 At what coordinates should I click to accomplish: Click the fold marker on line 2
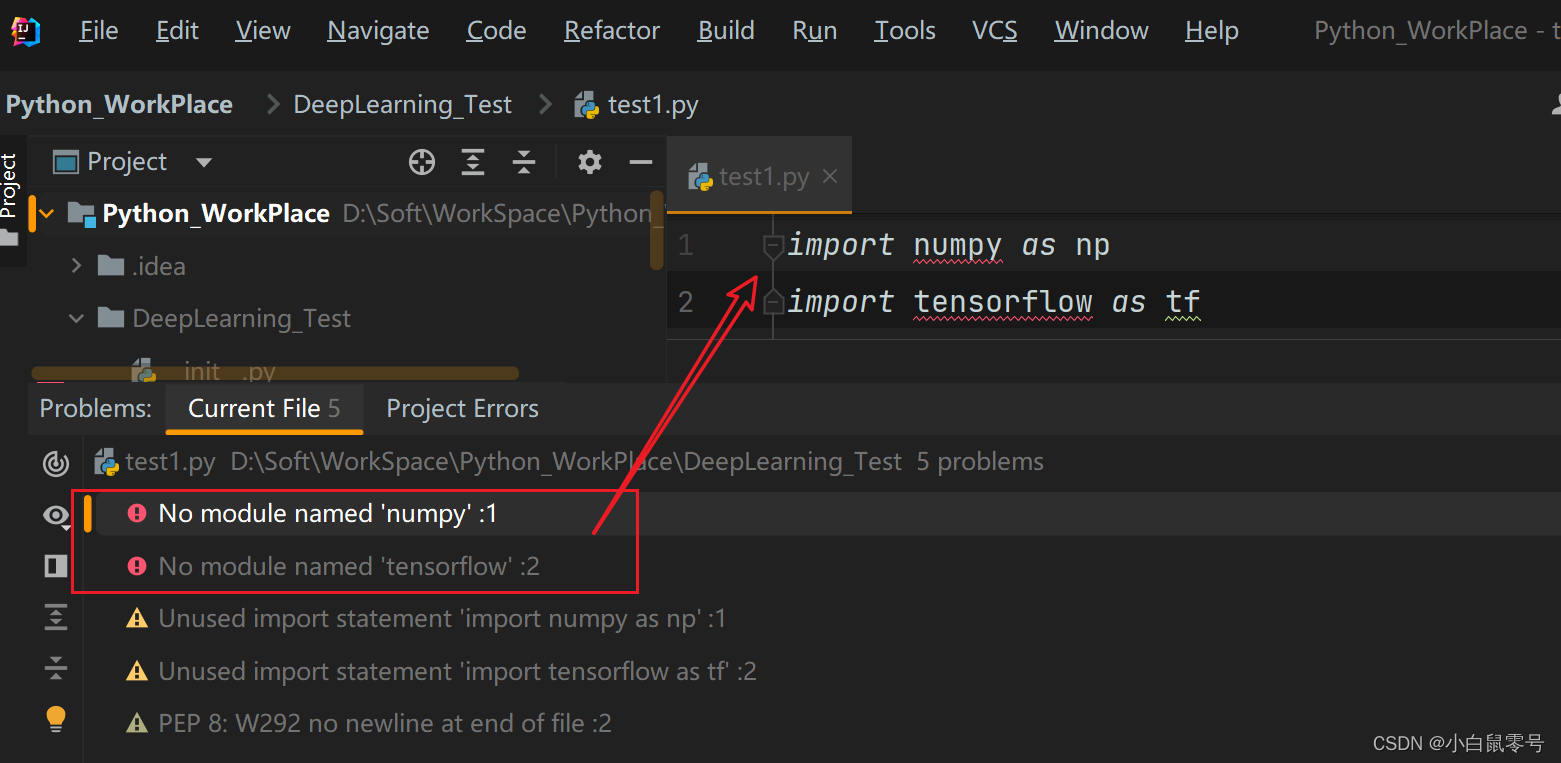[x=773, y=301]
